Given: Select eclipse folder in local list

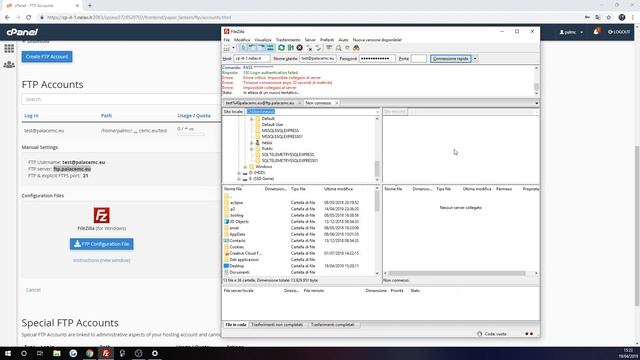Looking at the screenshot, I should click(236, 202).
